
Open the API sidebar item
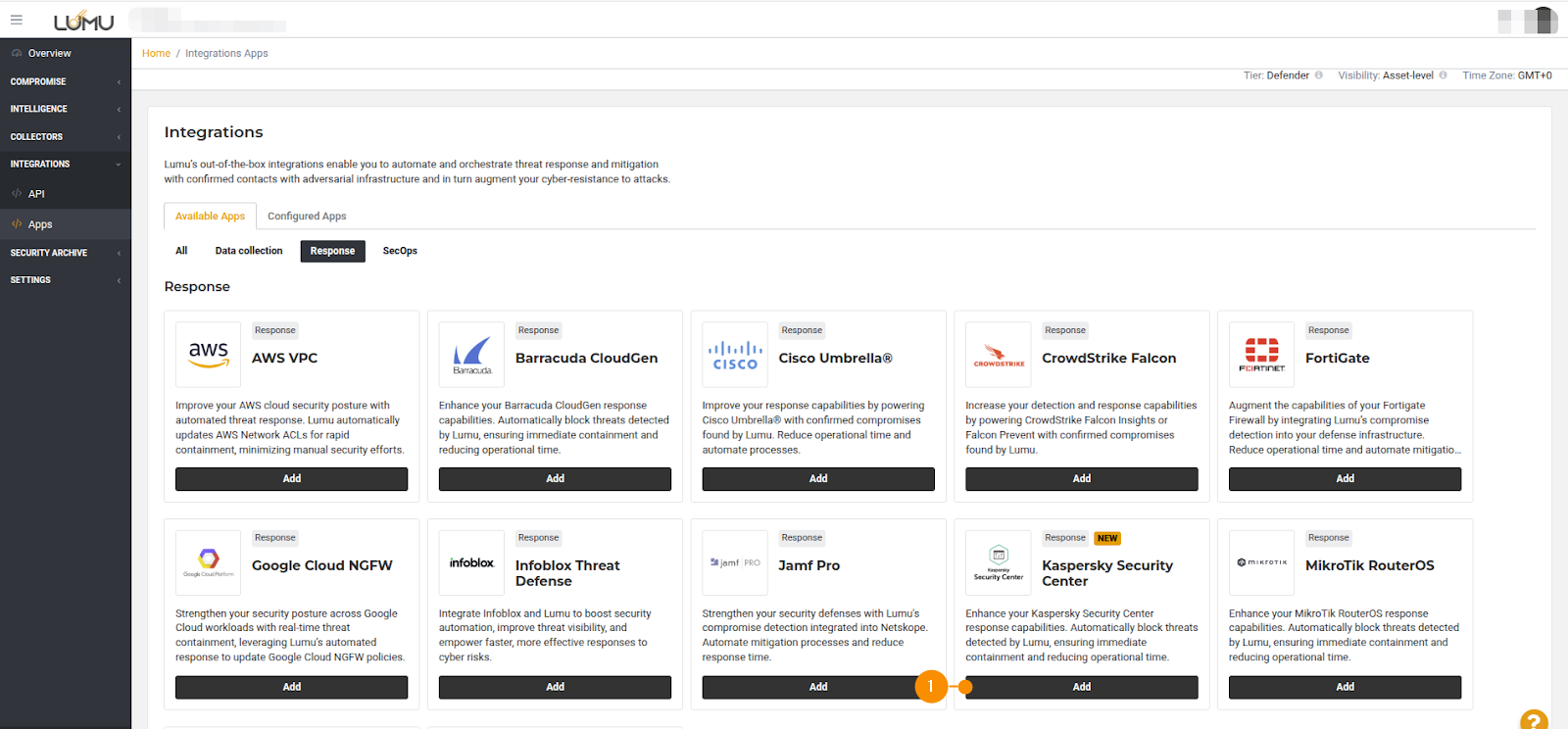[36, 194]
